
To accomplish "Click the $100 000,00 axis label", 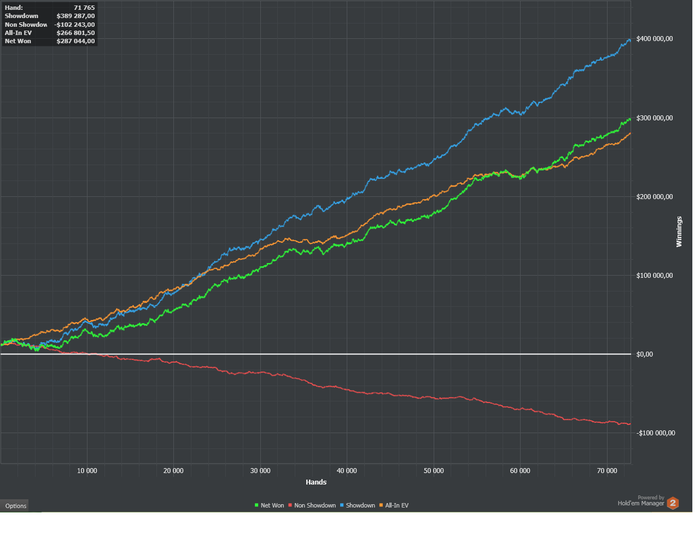I will pos(654,276).
